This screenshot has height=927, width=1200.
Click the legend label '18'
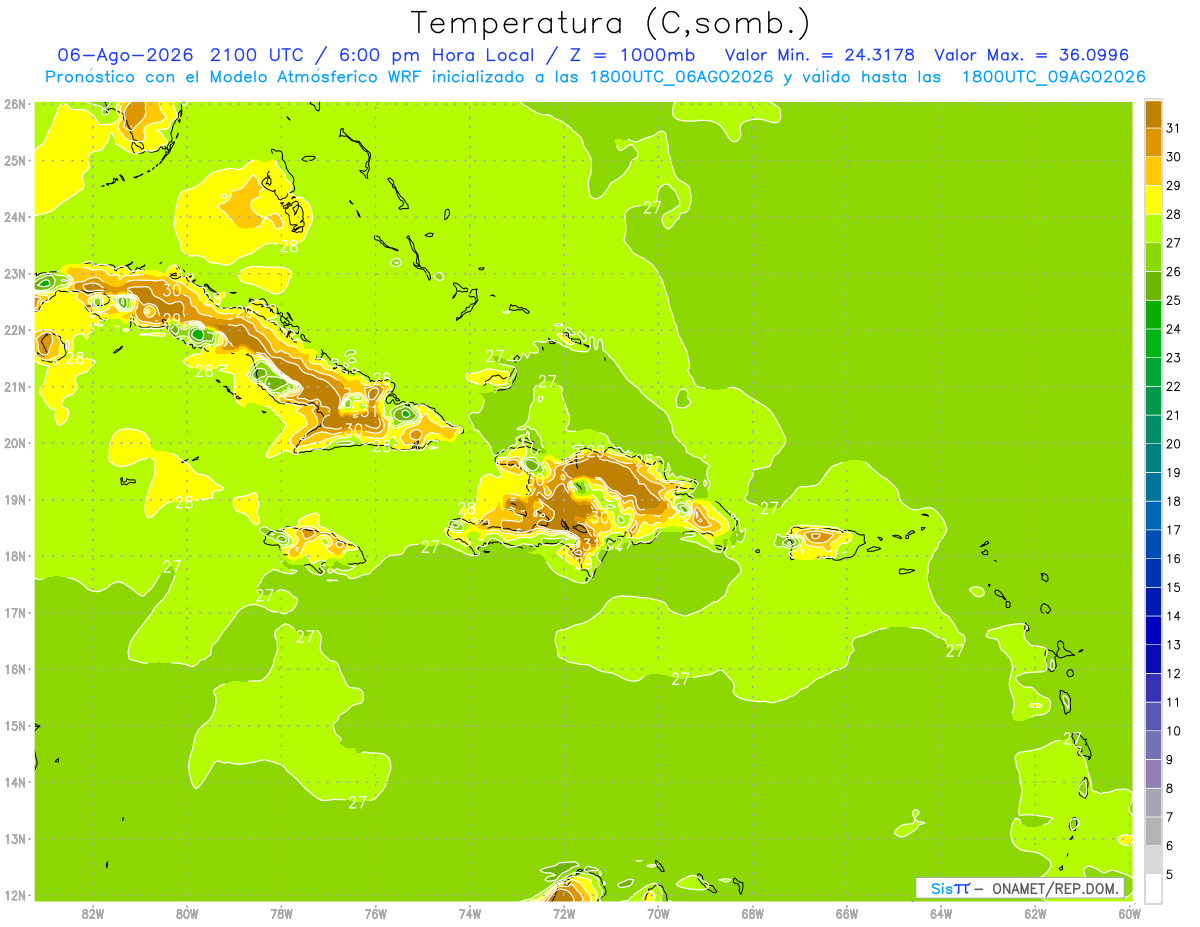coord(1174,501)
